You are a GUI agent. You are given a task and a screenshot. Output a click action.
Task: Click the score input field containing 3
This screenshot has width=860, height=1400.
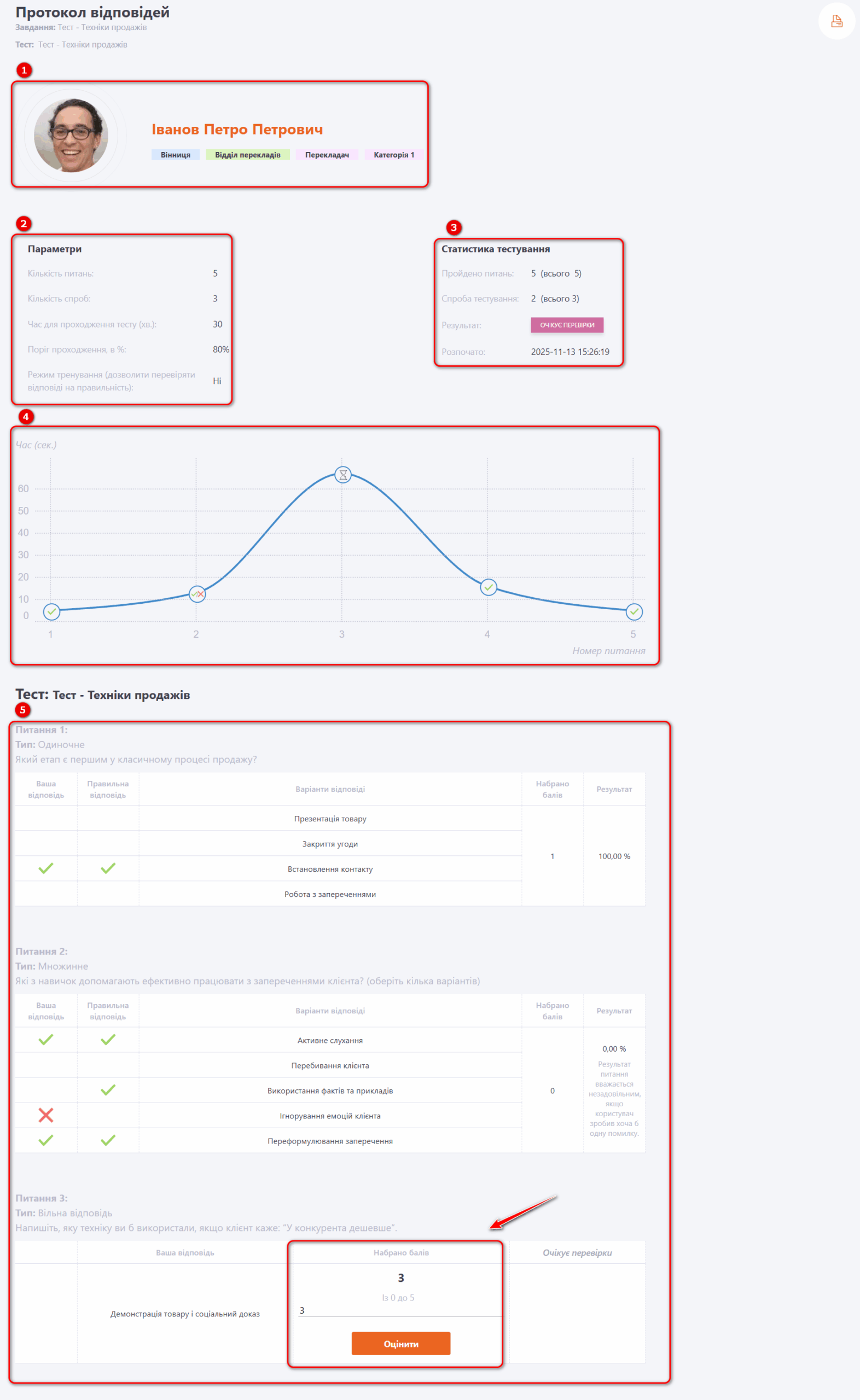(399, 1310)
